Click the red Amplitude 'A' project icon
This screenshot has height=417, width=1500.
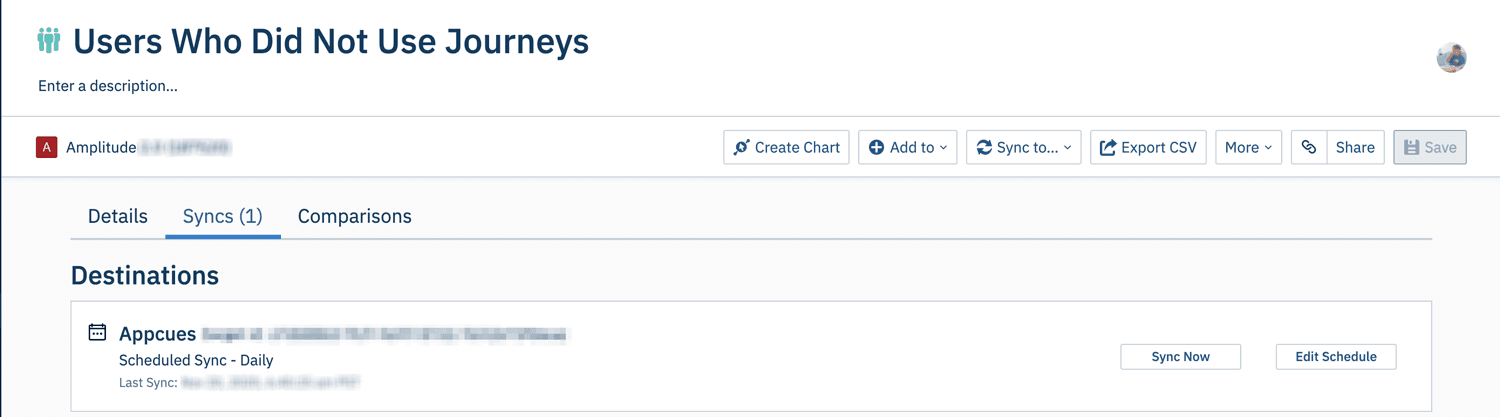coord(46,147)
